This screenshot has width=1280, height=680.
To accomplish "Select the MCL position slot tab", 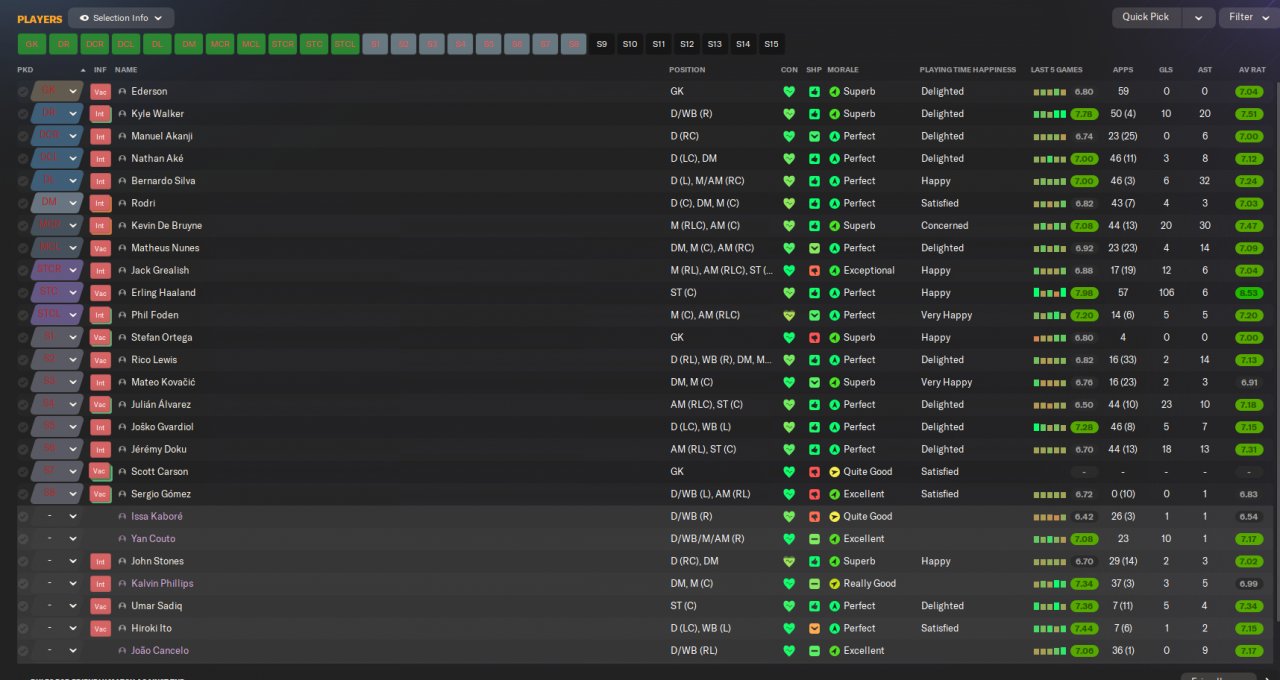I will click(251, 44).
